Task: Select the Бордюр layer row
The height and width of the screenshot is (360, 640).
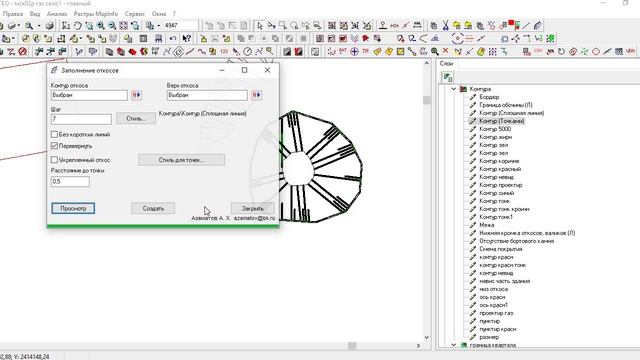Action: 489,97
